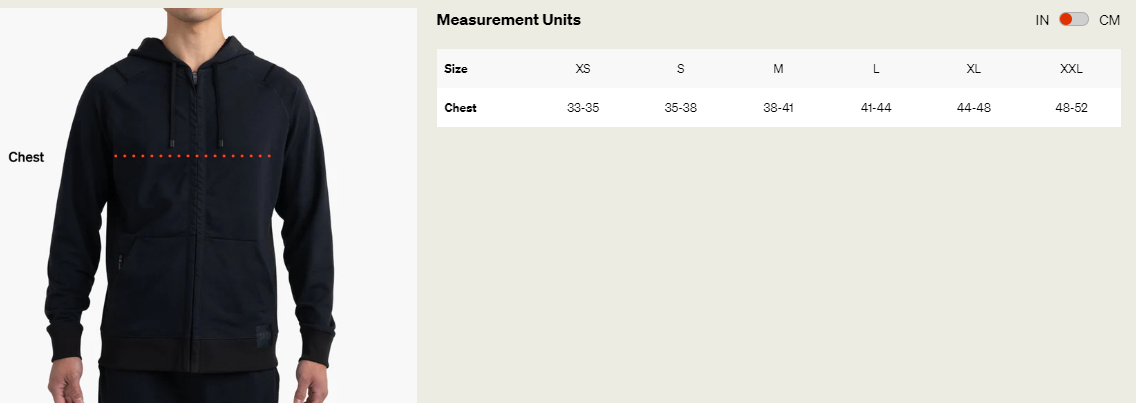Click the CM unit label
1136x403 pixels.
[x=1109, y=20]
